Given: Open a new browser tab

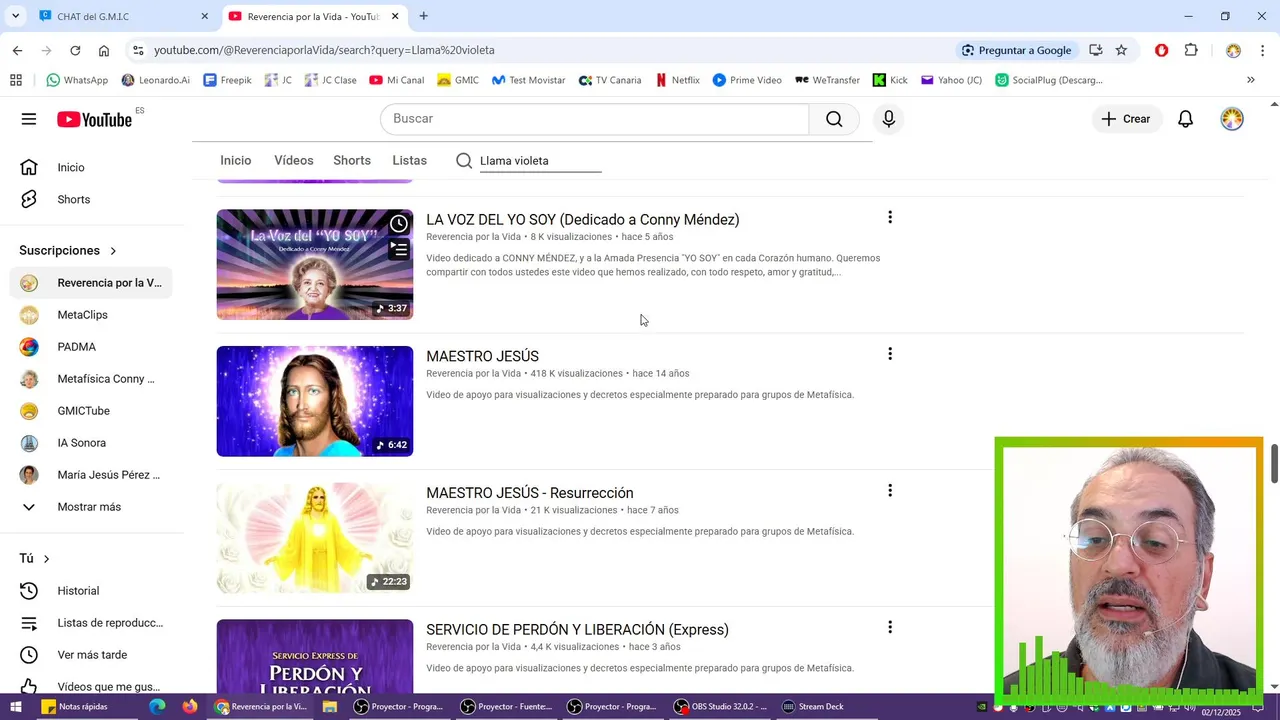Looking at the screenshot, I should (424, 16).
